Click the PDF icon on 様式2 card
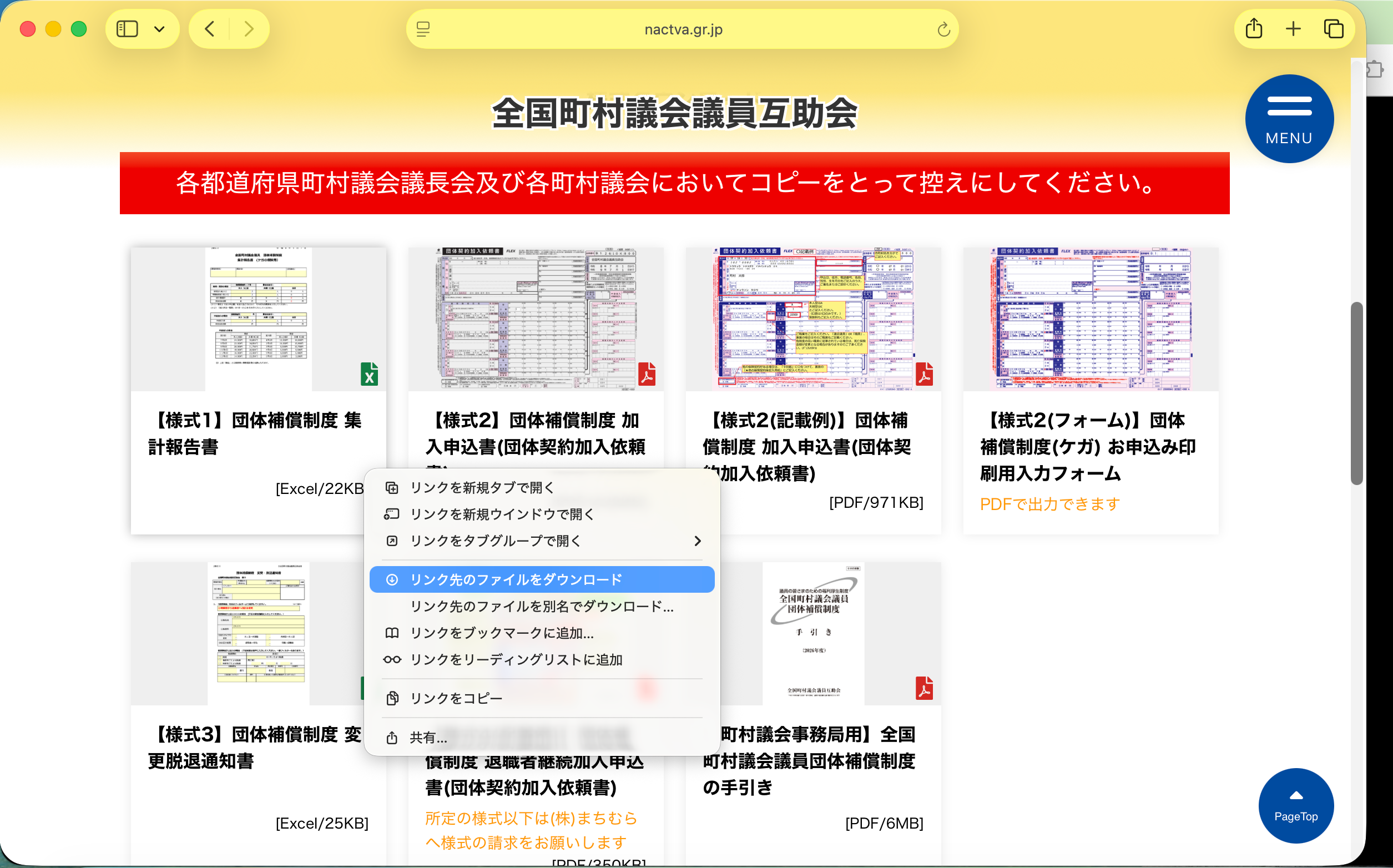The width and height of the screenshot is (1393, 868). (647, 374)
